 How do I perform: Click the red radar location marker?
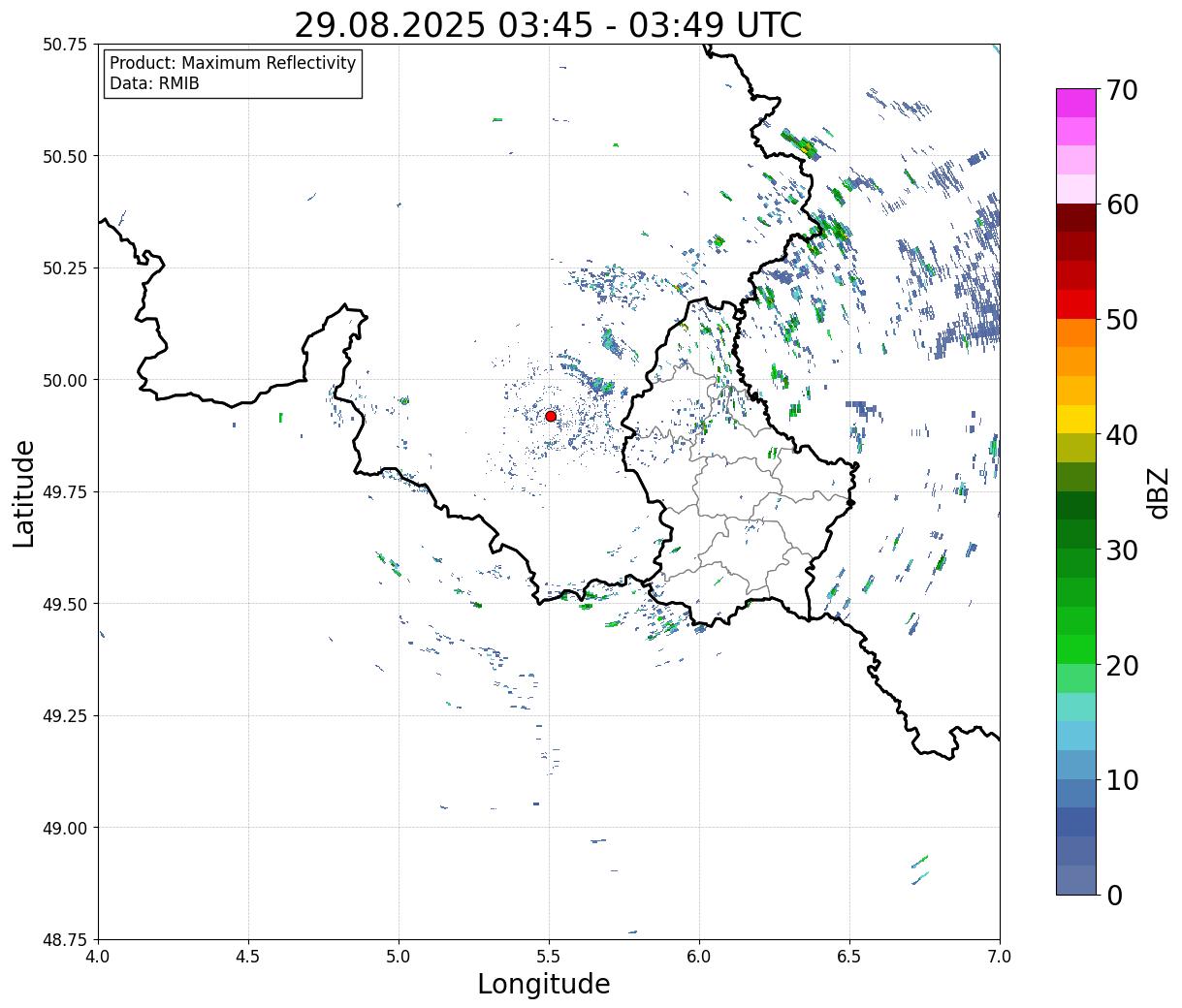click(x=551, y=416)
